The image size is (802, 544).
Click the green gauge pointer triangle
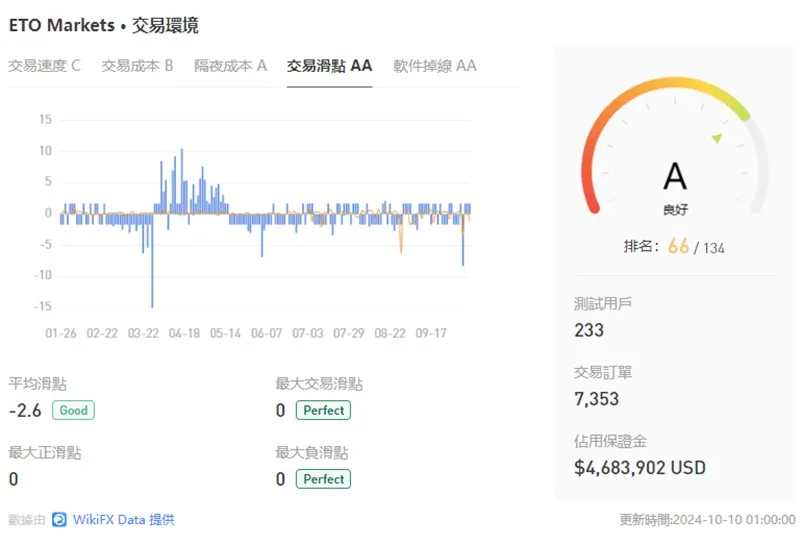pyautogui.click(x=717, y=138)
